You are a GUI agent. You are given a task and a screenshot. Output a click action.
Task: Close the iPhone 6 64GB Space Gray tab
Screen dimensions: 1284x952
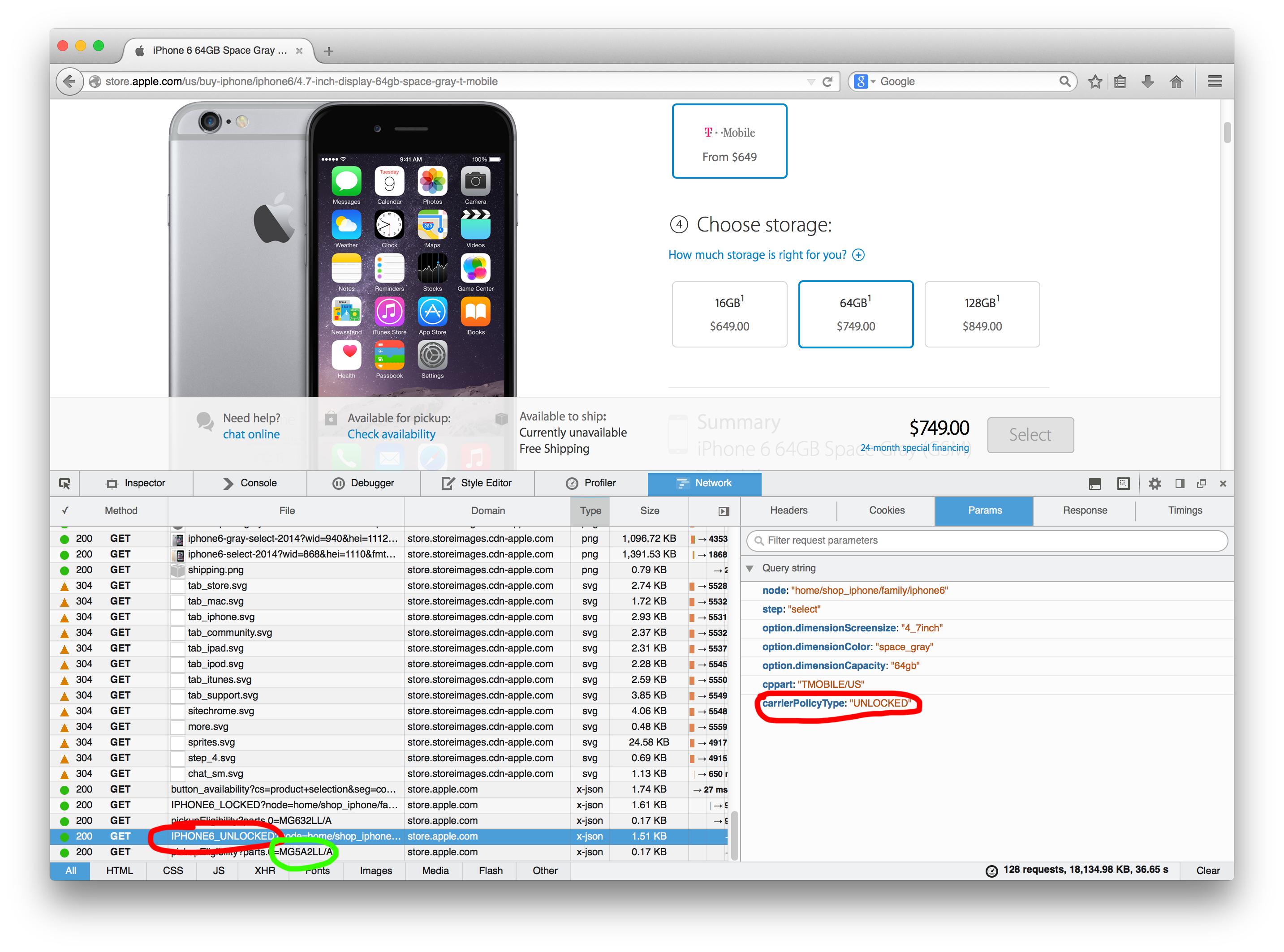pyautogui.click(x=299, y=51)
